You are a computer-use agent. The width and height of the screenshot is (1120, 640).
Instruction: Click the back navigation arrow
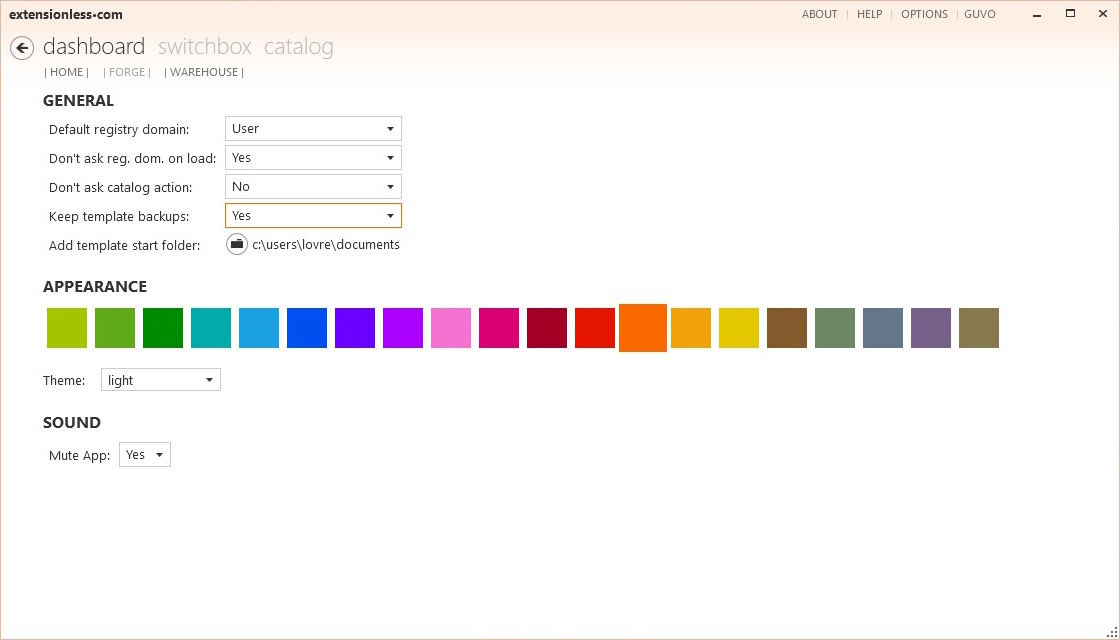[21, 47]
